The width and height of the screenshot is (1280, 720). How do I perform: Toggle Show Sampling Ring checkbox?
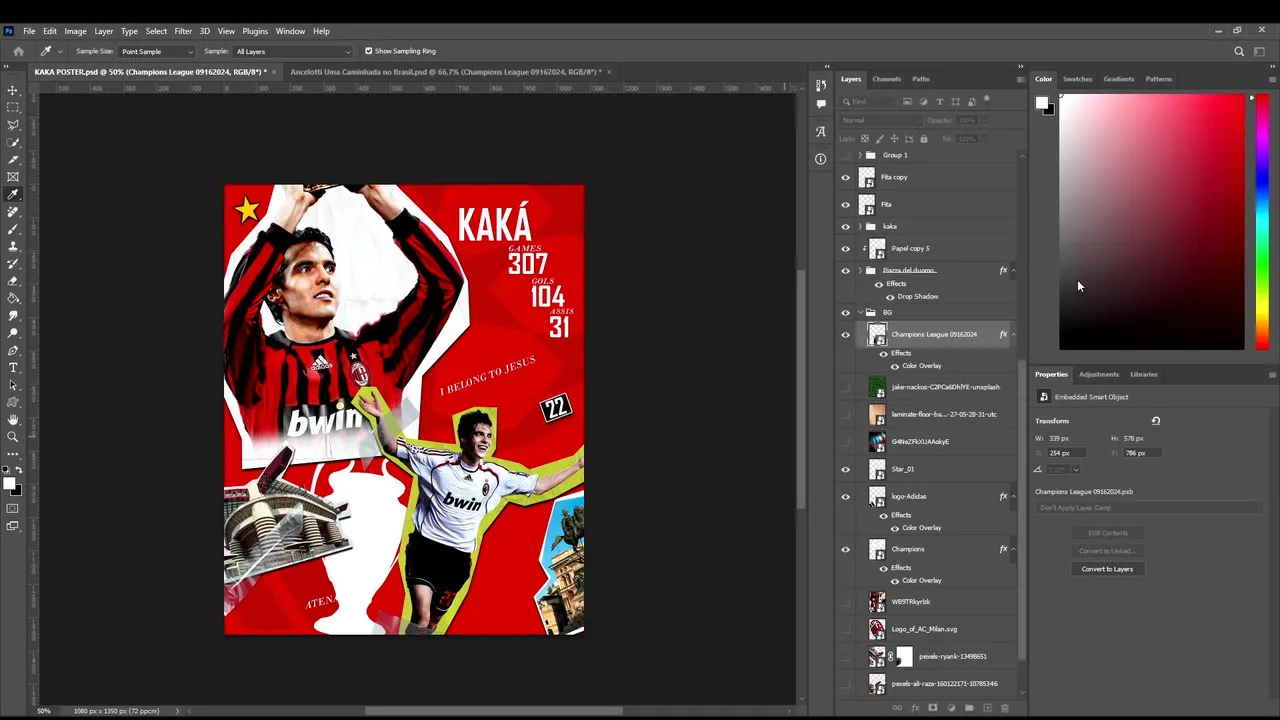click(368, 51)
